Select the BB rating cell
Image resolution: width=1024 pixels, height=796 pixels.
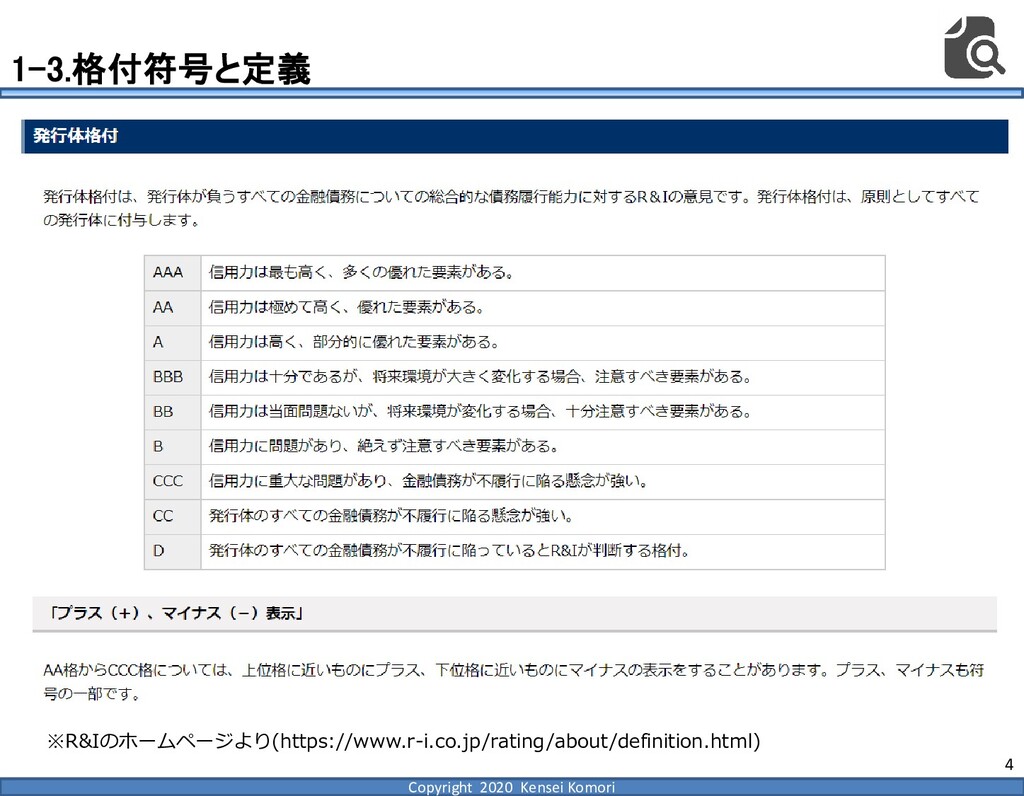pyautogui.click(x=172, y=412)
